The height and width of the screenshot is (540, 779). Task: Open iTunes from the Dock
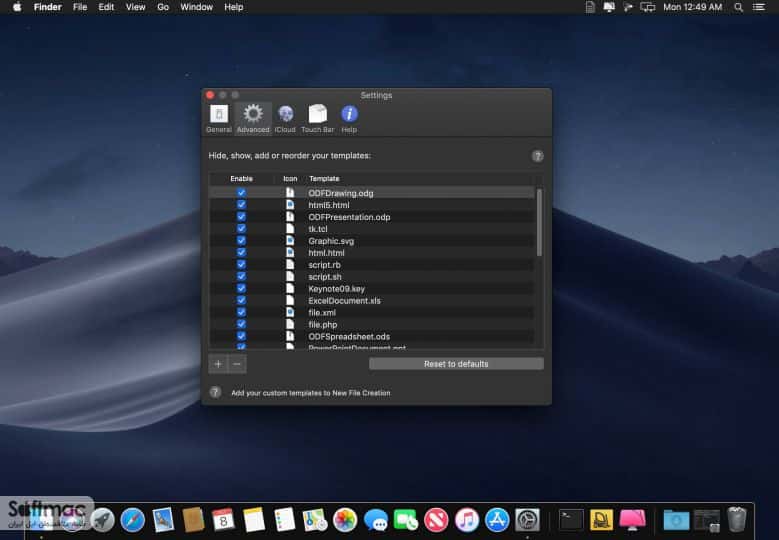point(467,520)
